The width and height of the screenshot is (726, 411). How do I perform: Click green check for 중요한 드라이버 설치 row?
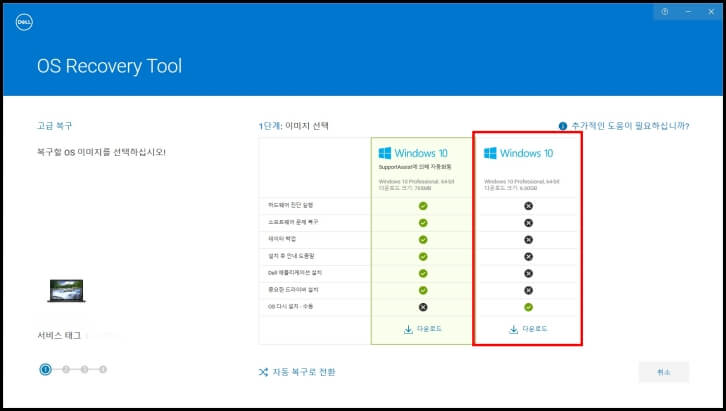(423, 290)
